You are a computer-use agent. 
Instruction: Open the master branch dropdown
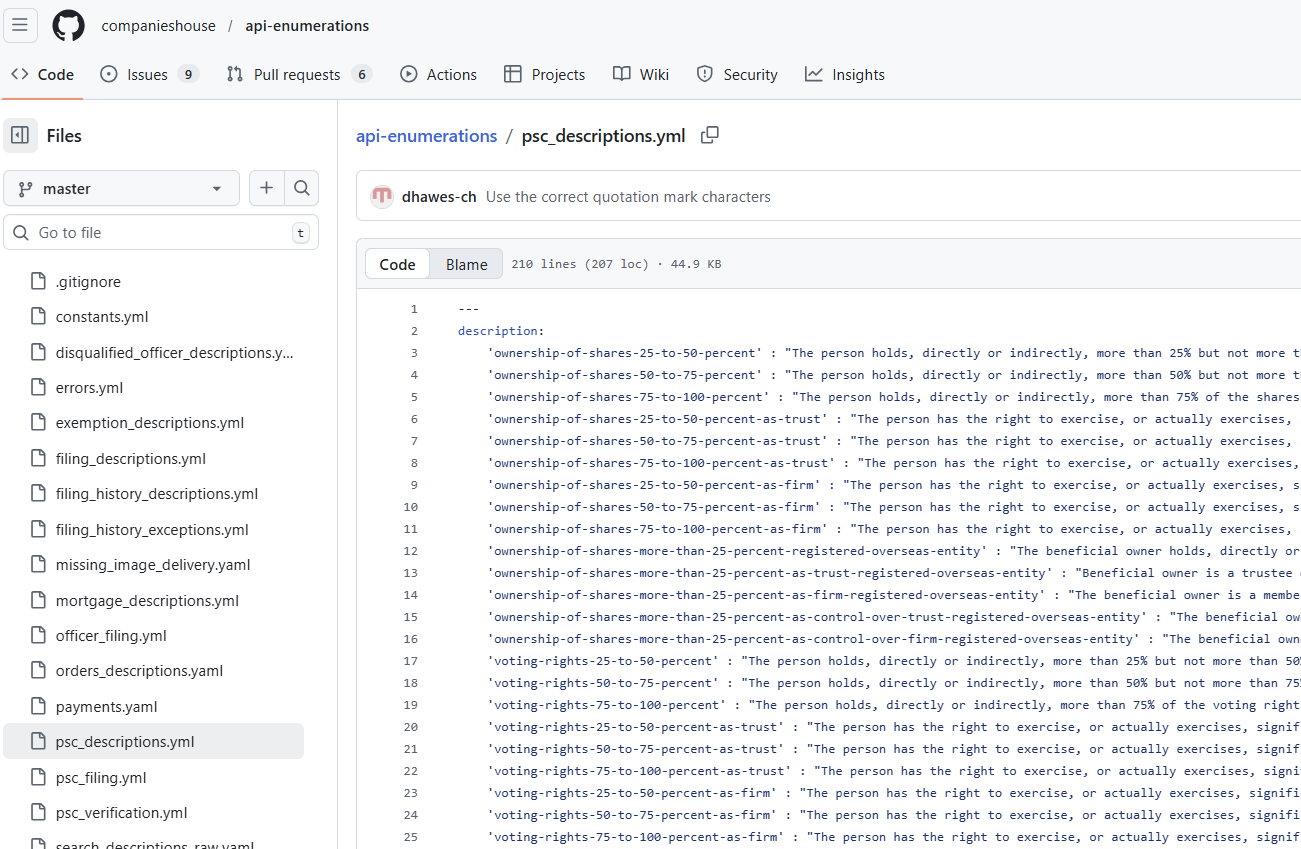[x=121, y=188]
